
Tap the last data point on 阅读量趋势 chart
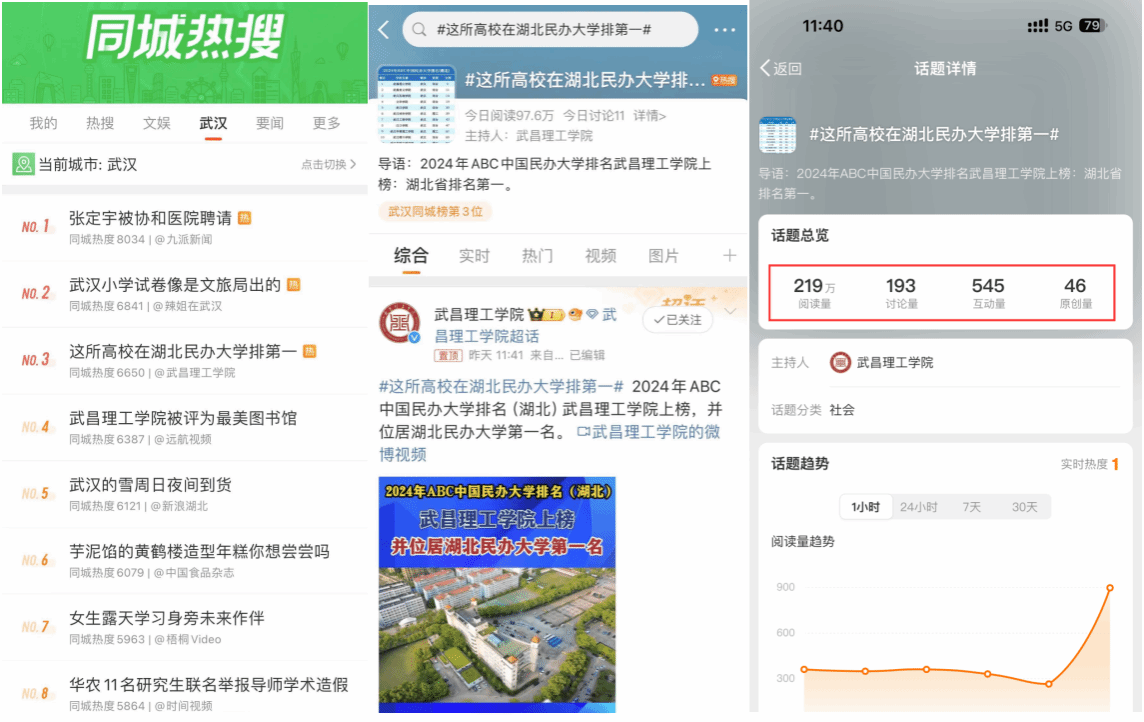(1110, 588)
